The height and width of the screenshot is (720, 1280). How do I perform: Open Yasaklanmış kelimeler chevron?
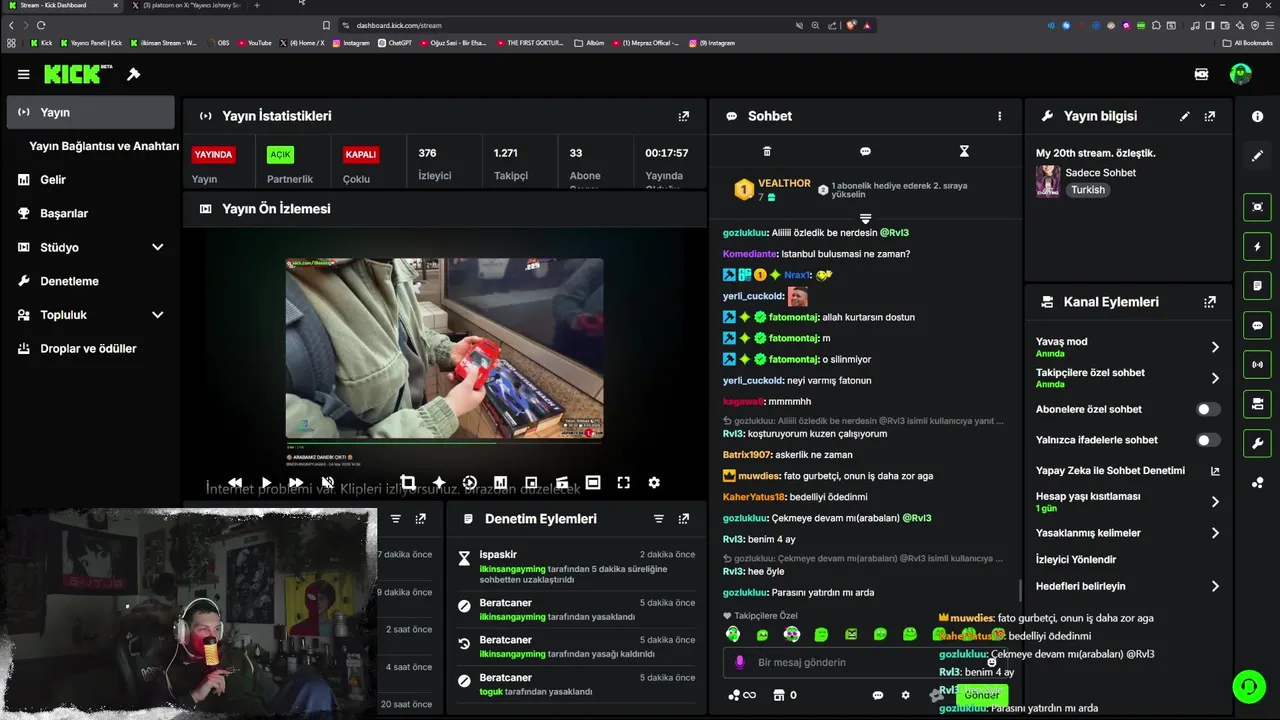point(1215,533)
